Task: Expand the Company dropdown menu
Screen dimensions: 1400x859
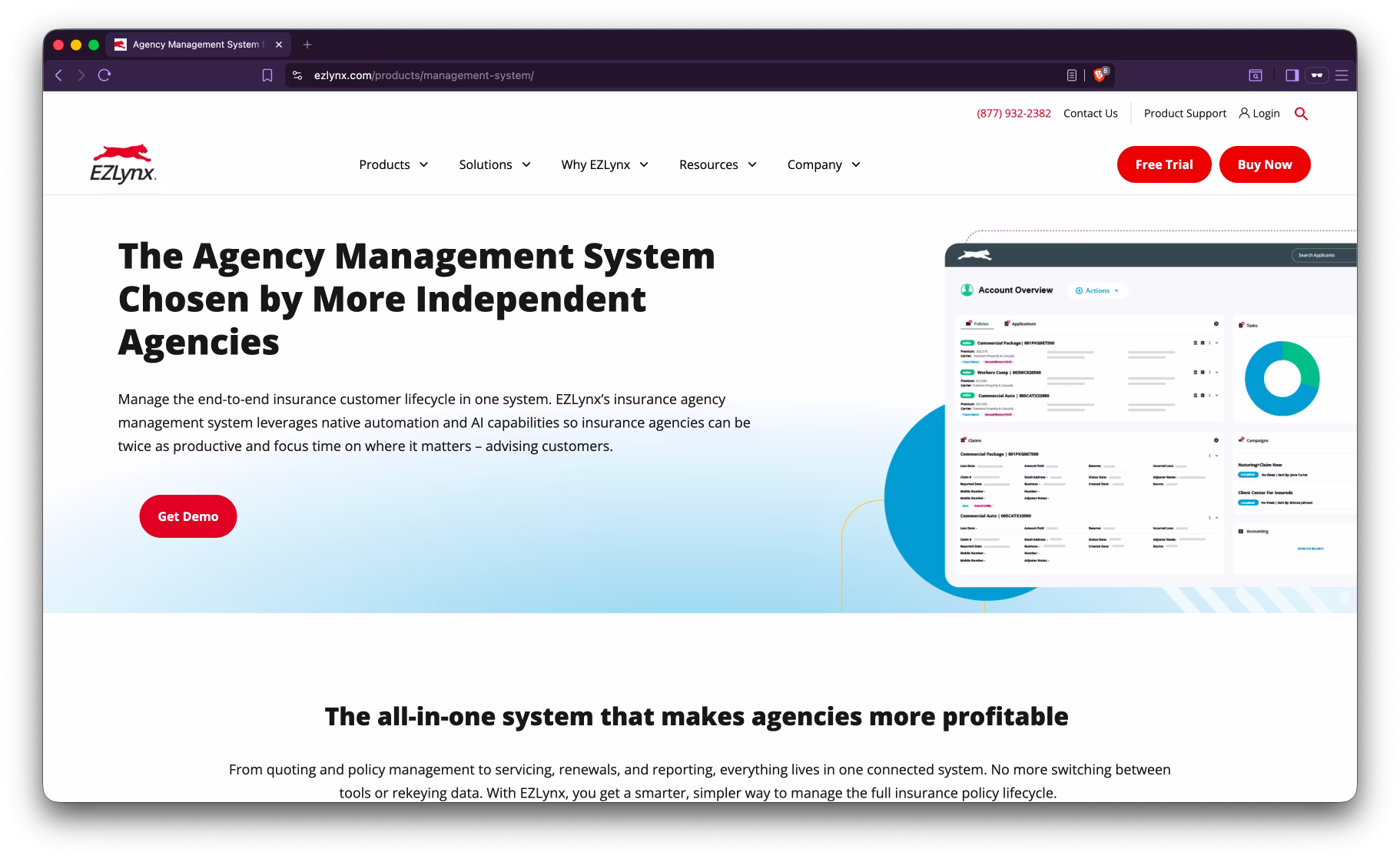Action: point(824,164)
